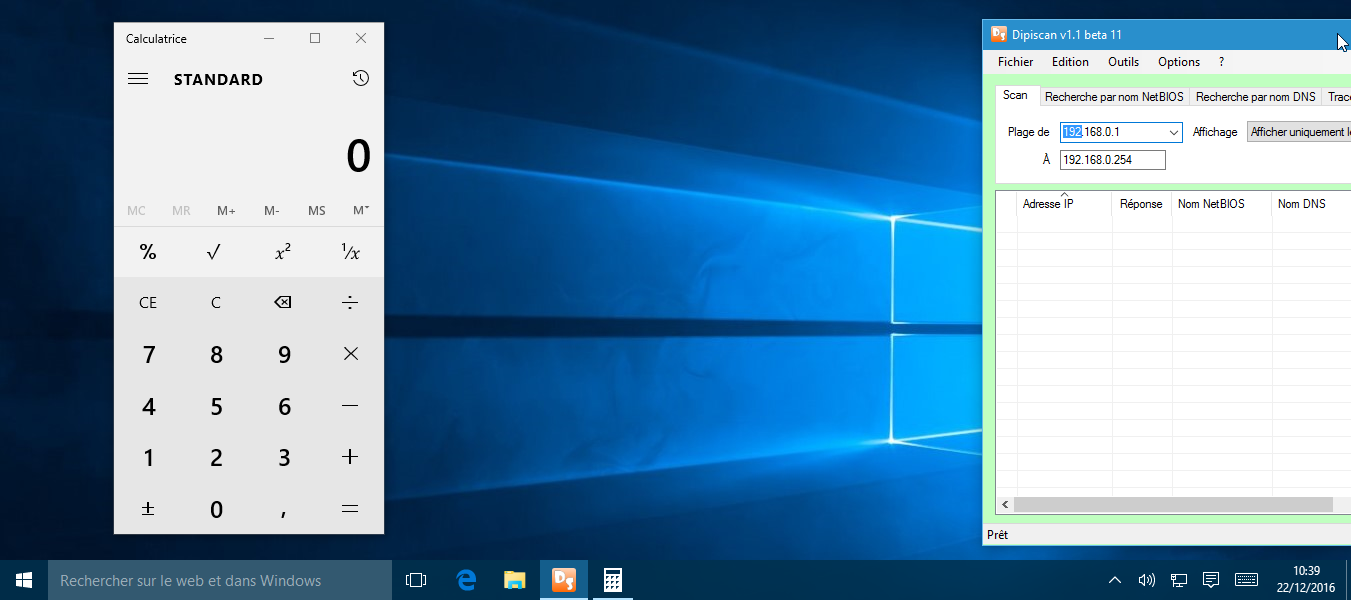Open the calculator hamburger navigation menu
This screenshot has width=1351, height=600.
pyautogui.click(x=138, y=79)
